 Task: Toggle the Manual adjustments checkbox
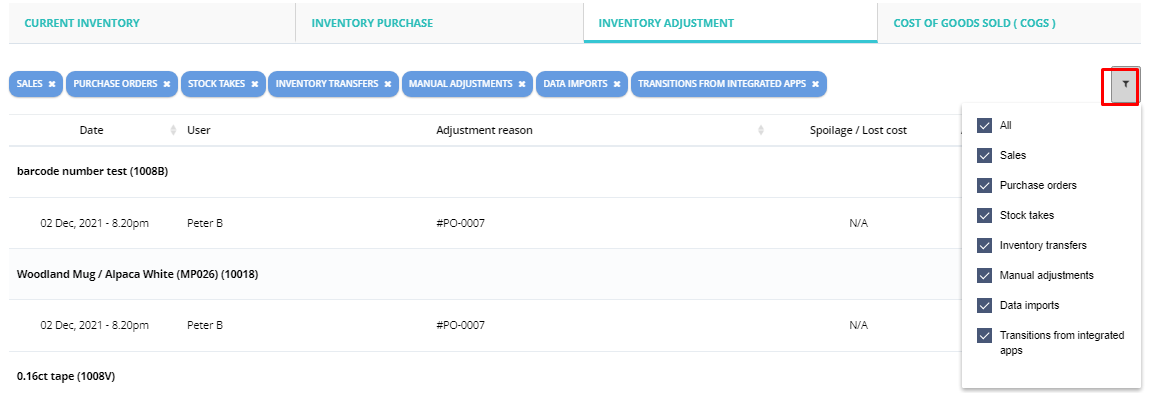(984, 275)
